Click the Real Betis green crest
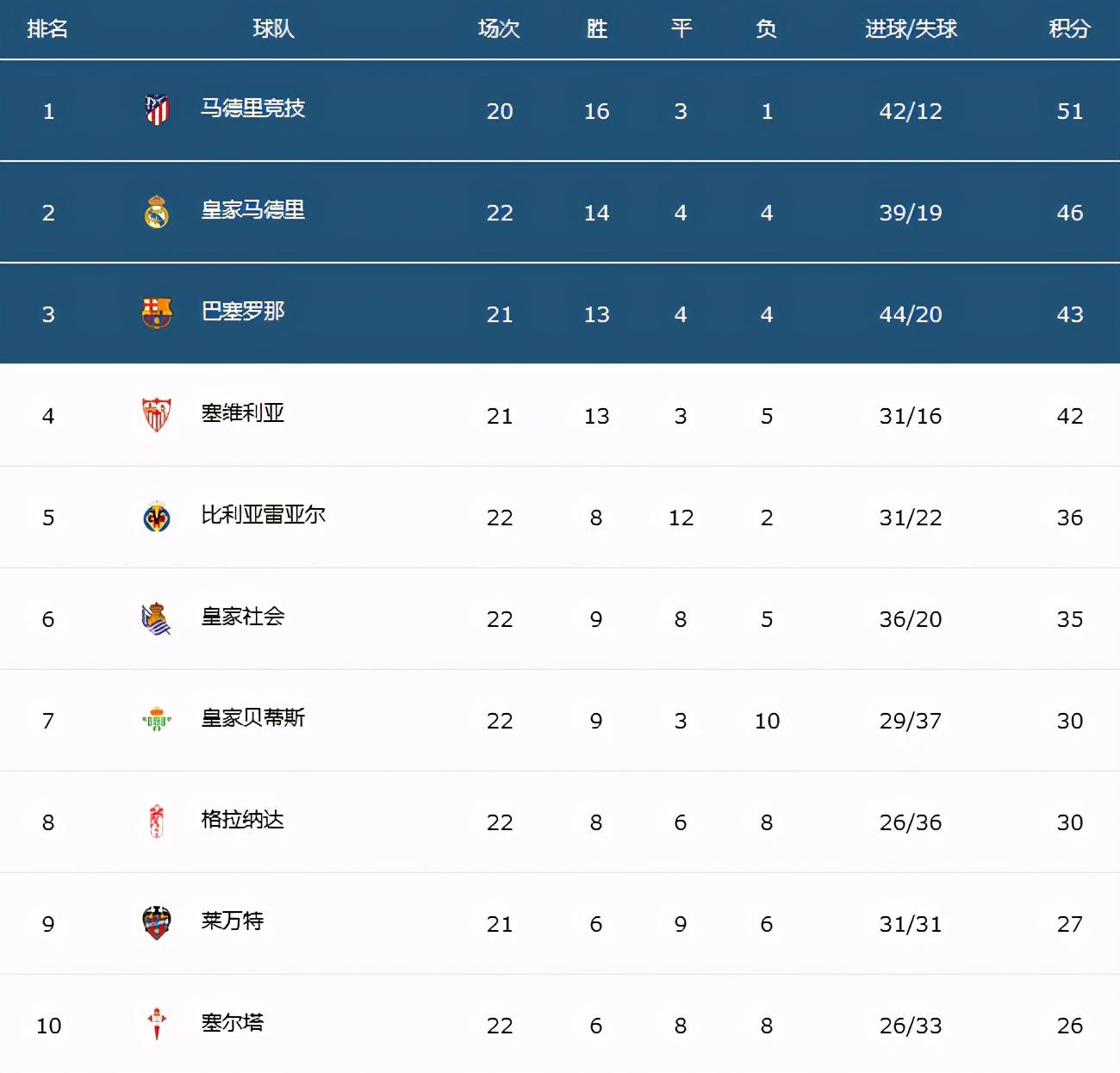Image resolution: width=1120 pixels, height=1073 pixels. 157,720
